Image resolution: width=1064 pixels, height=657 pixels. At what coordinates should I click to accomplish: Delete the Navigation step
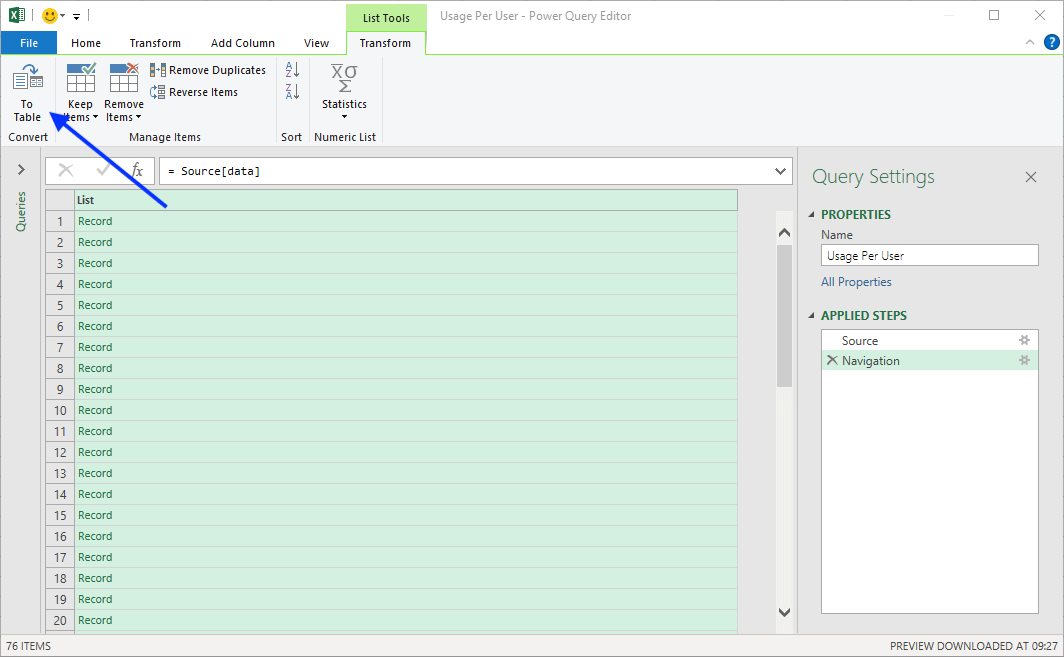tap(832, 360)
